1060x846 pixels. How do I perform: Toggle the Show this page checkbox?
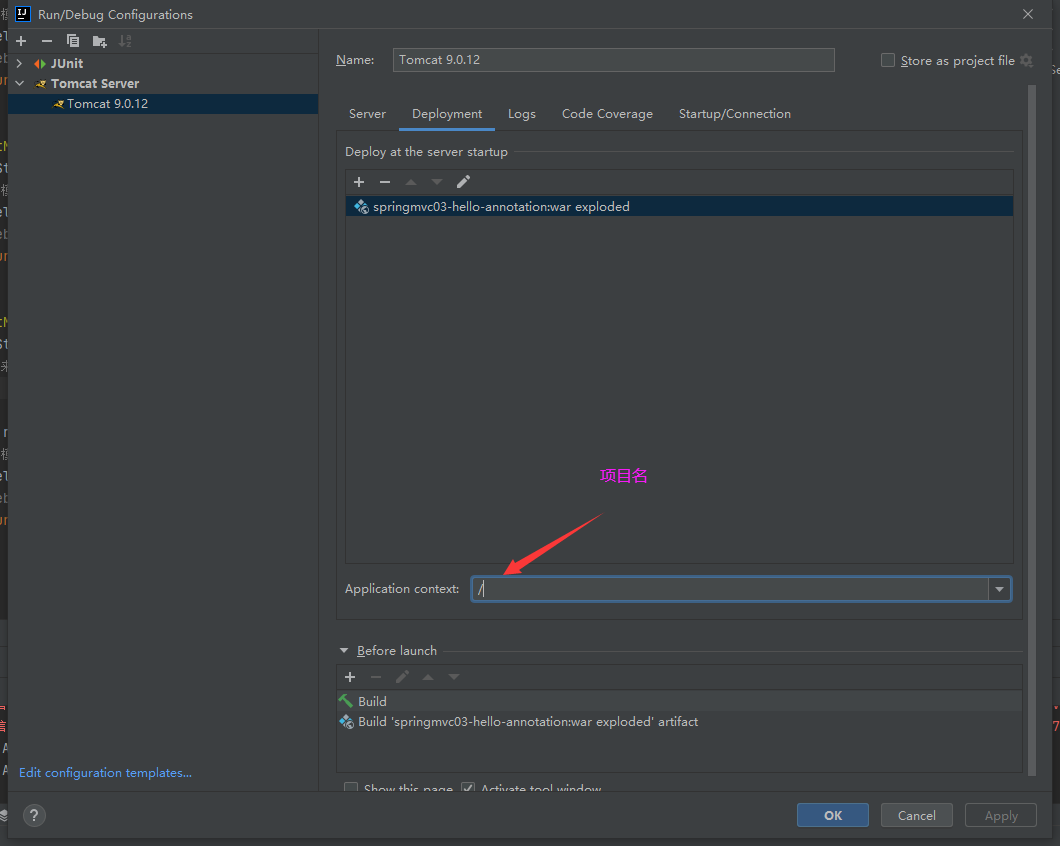[351, 787]
